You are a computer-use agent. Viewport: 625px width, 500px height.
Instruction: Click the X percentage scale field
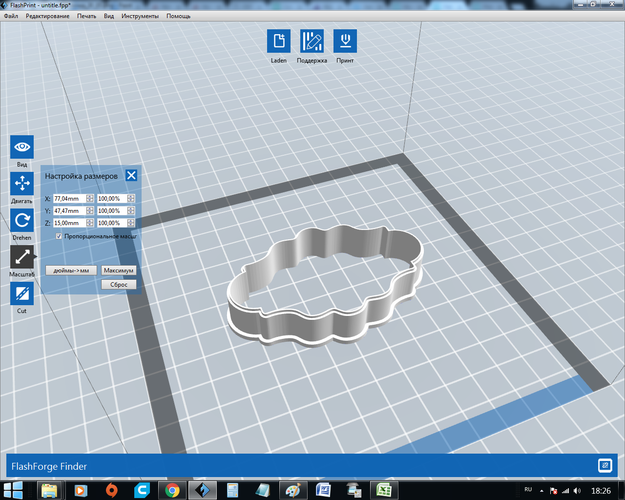(x=112, y=199)
